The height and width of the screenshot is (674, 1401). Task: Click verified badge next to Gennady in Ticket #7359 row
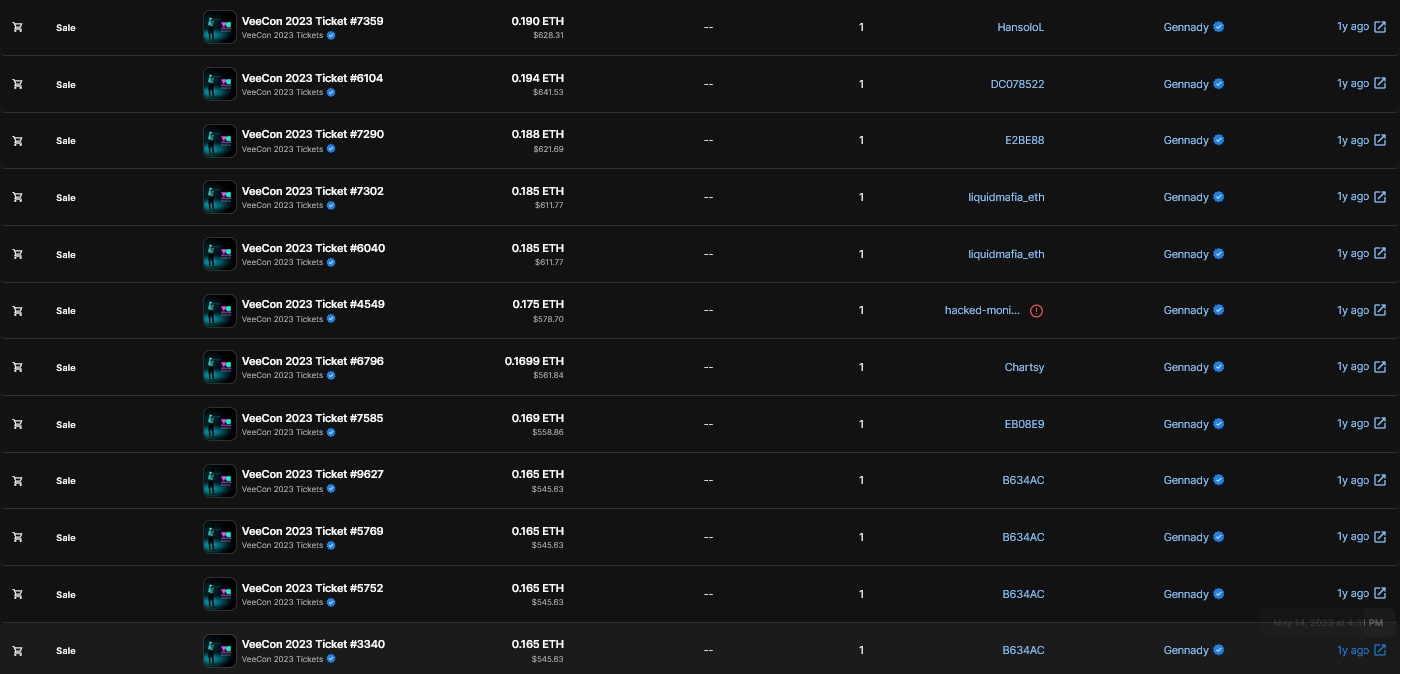[x=1219, y=27]
